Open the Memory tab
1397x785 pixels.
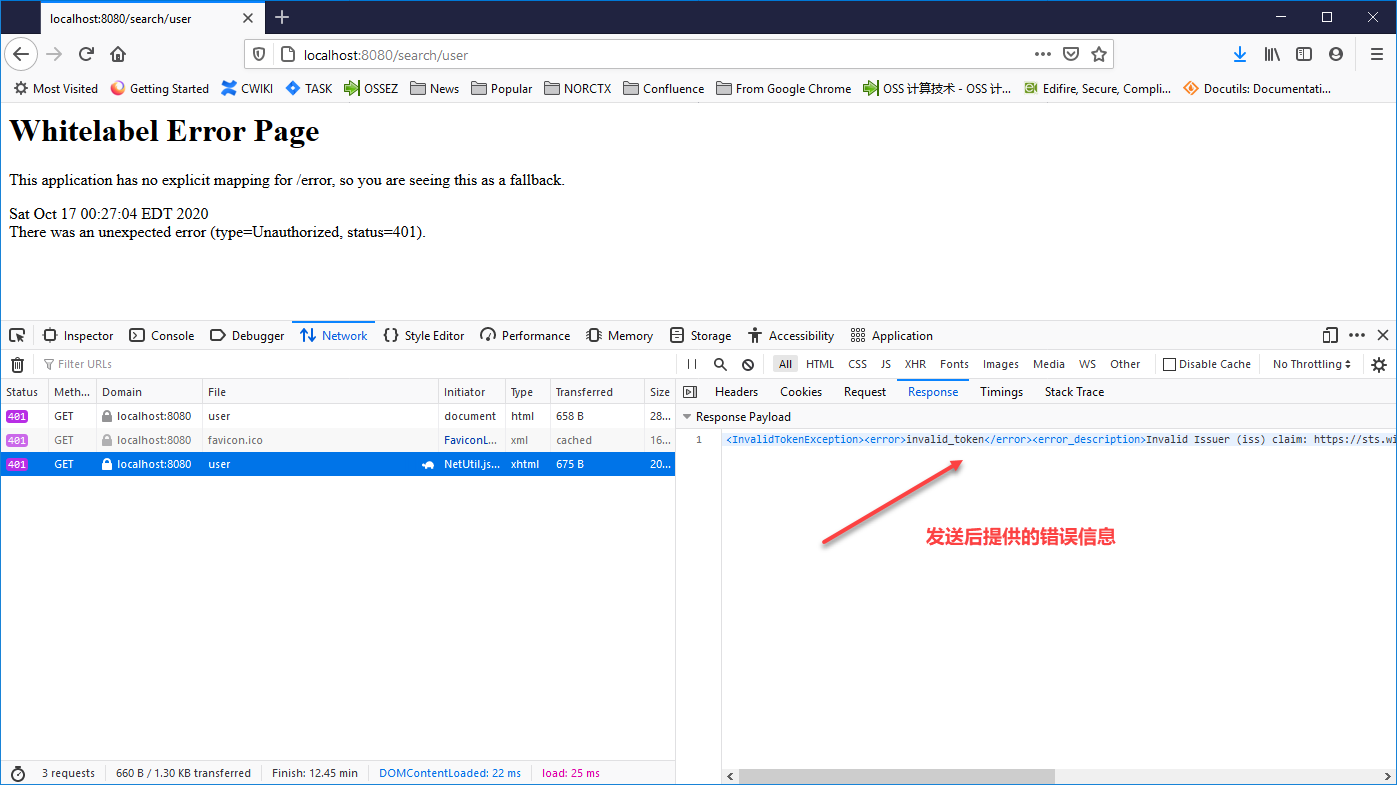click(x=620, y=335)
